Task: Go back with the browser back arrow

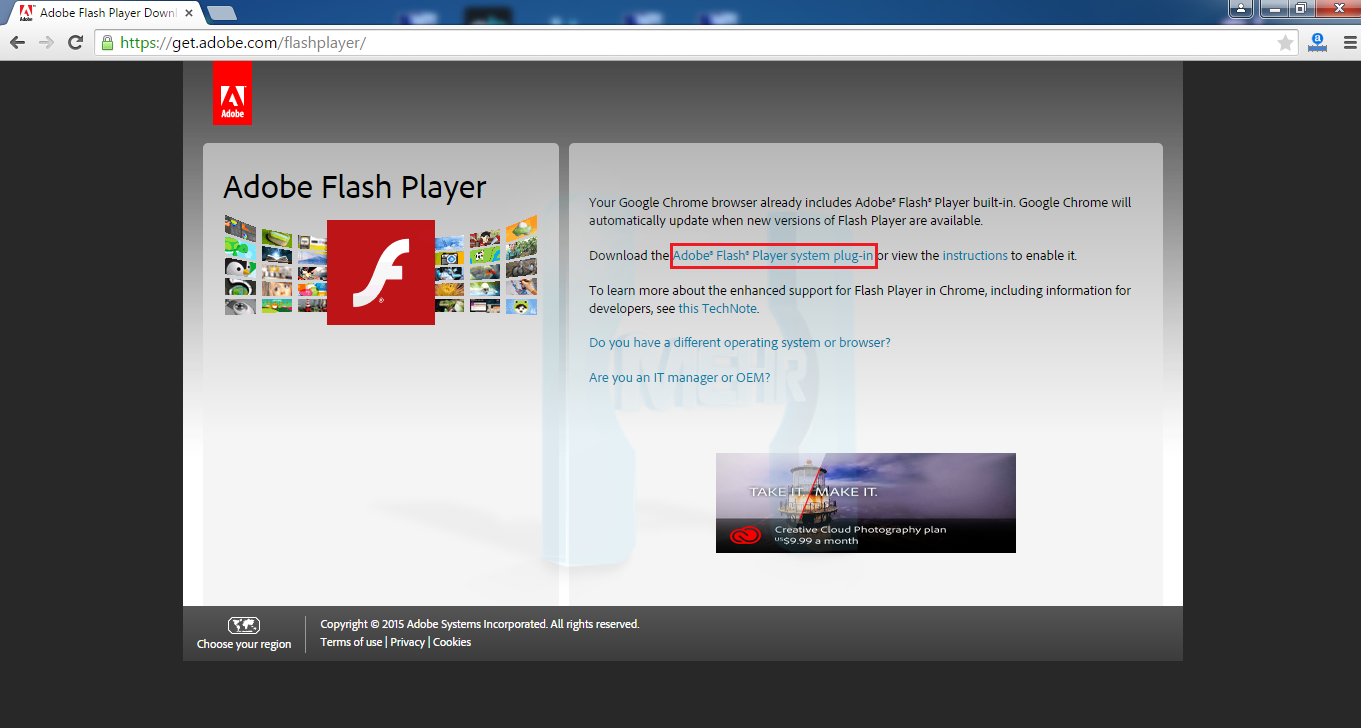Action: click(x=17, y=42)
